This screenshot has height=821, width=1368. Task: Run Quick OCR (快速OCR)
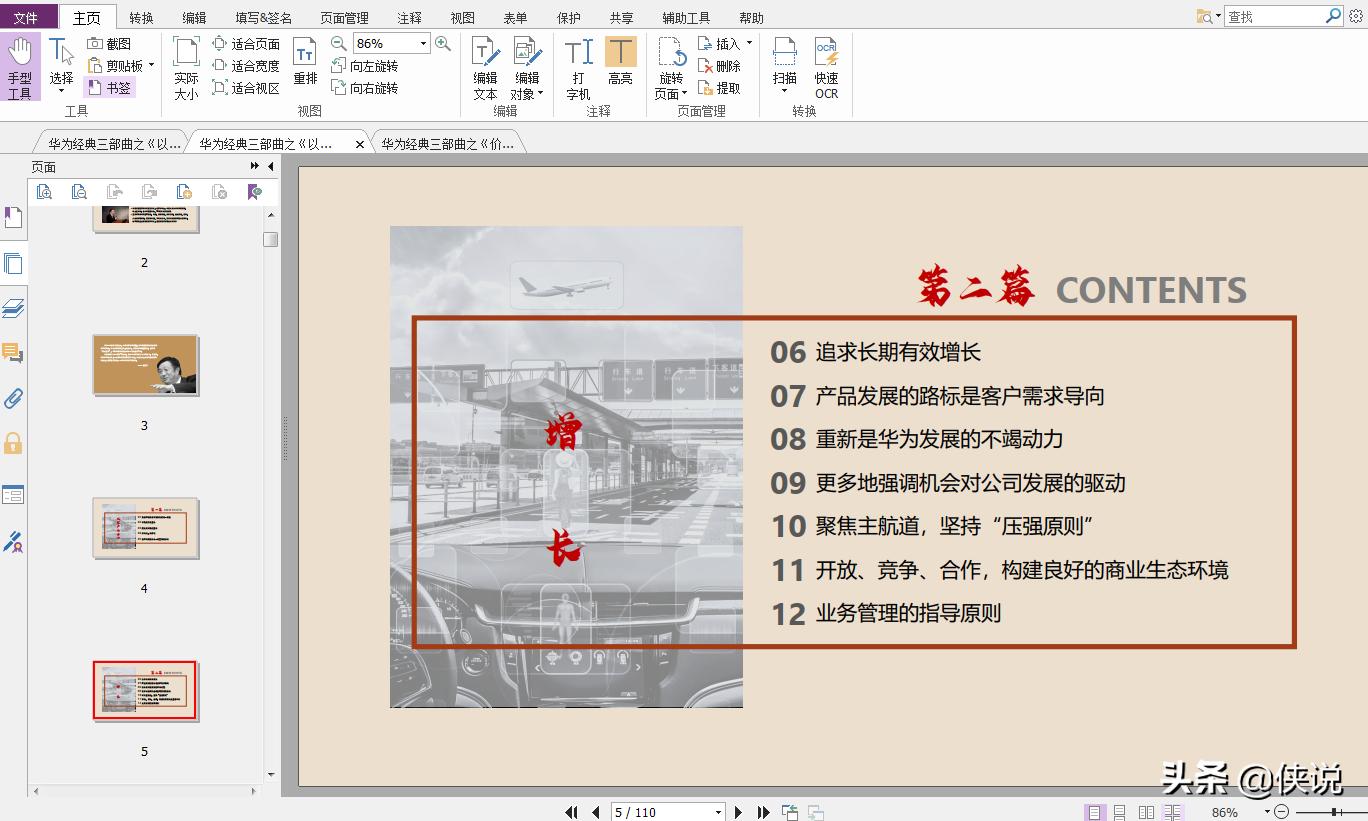826,67
